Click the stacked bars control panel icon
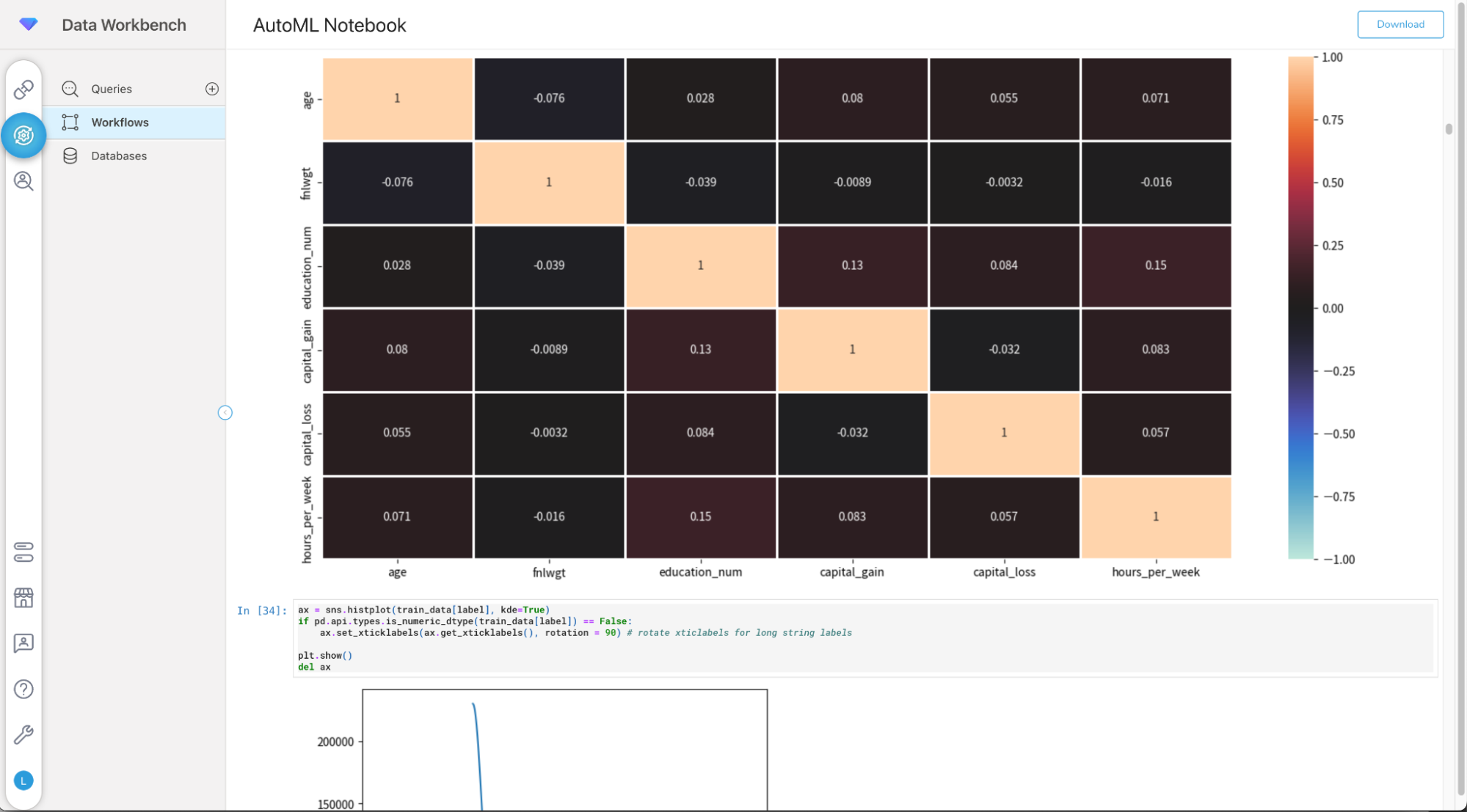This screenshot has width=1467, height=812. click(23, 552)
